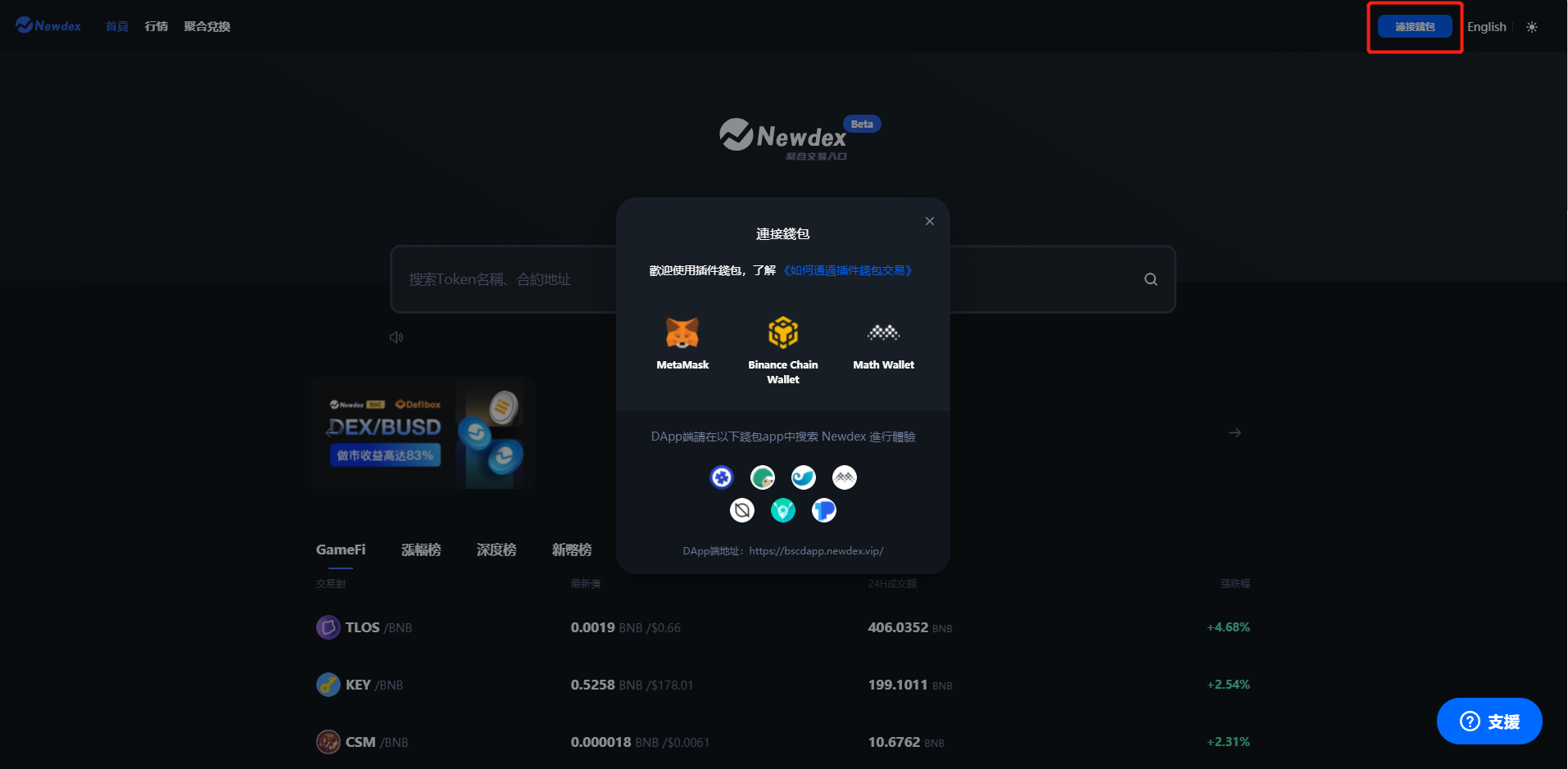Screen dimensions: 1568x769
Task: Click the CSM price 0.000018 BNB
Action: click(x=614, y=742)
